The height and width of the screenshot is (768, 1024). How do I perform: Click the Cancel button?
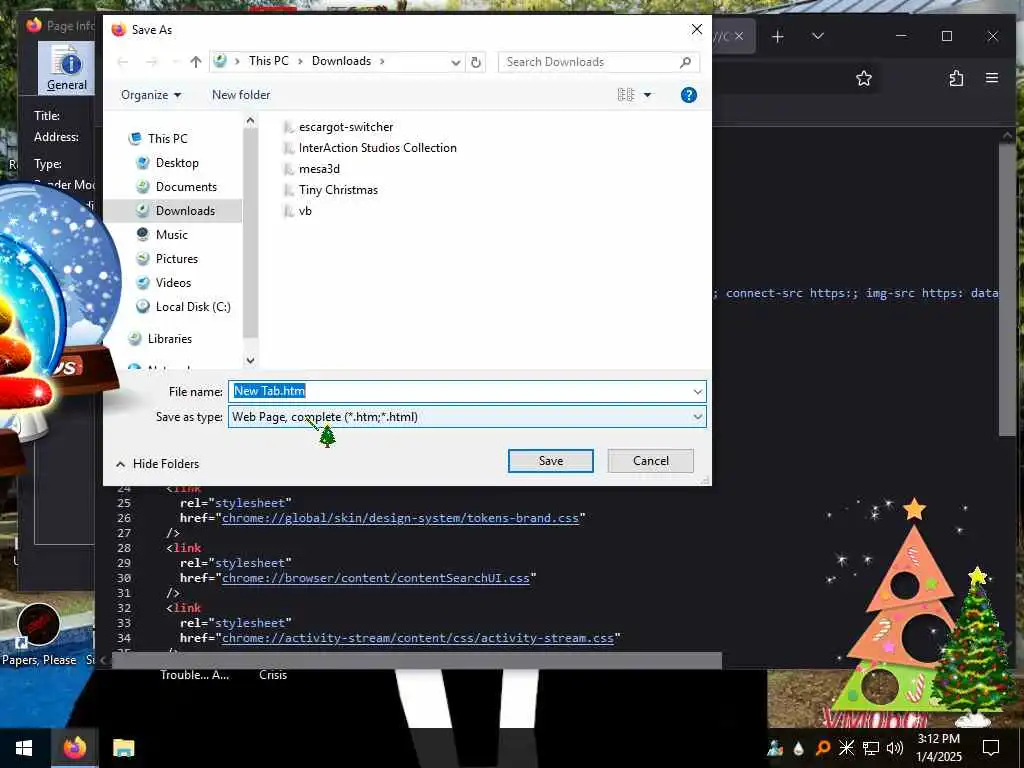point(650,461)
